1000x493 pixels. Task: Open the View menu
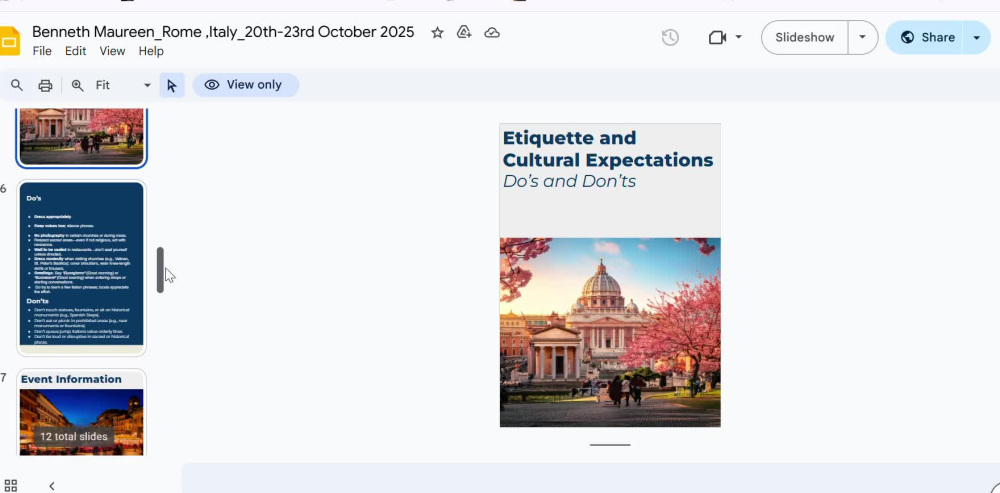112,51
